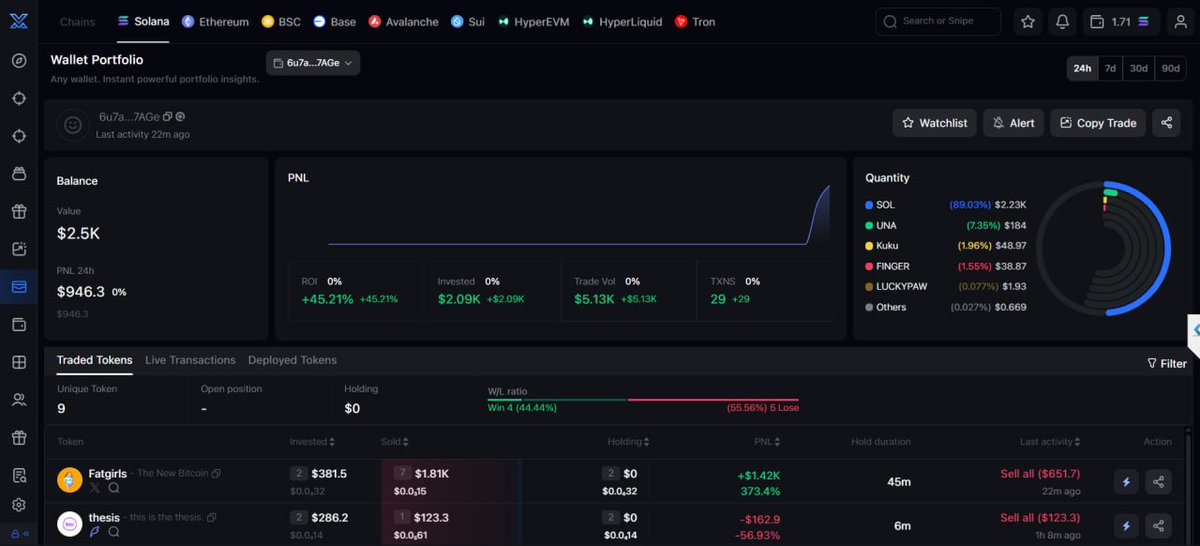Click the share icon in thesis row
1200x546 pixels.
(1158, 526)
